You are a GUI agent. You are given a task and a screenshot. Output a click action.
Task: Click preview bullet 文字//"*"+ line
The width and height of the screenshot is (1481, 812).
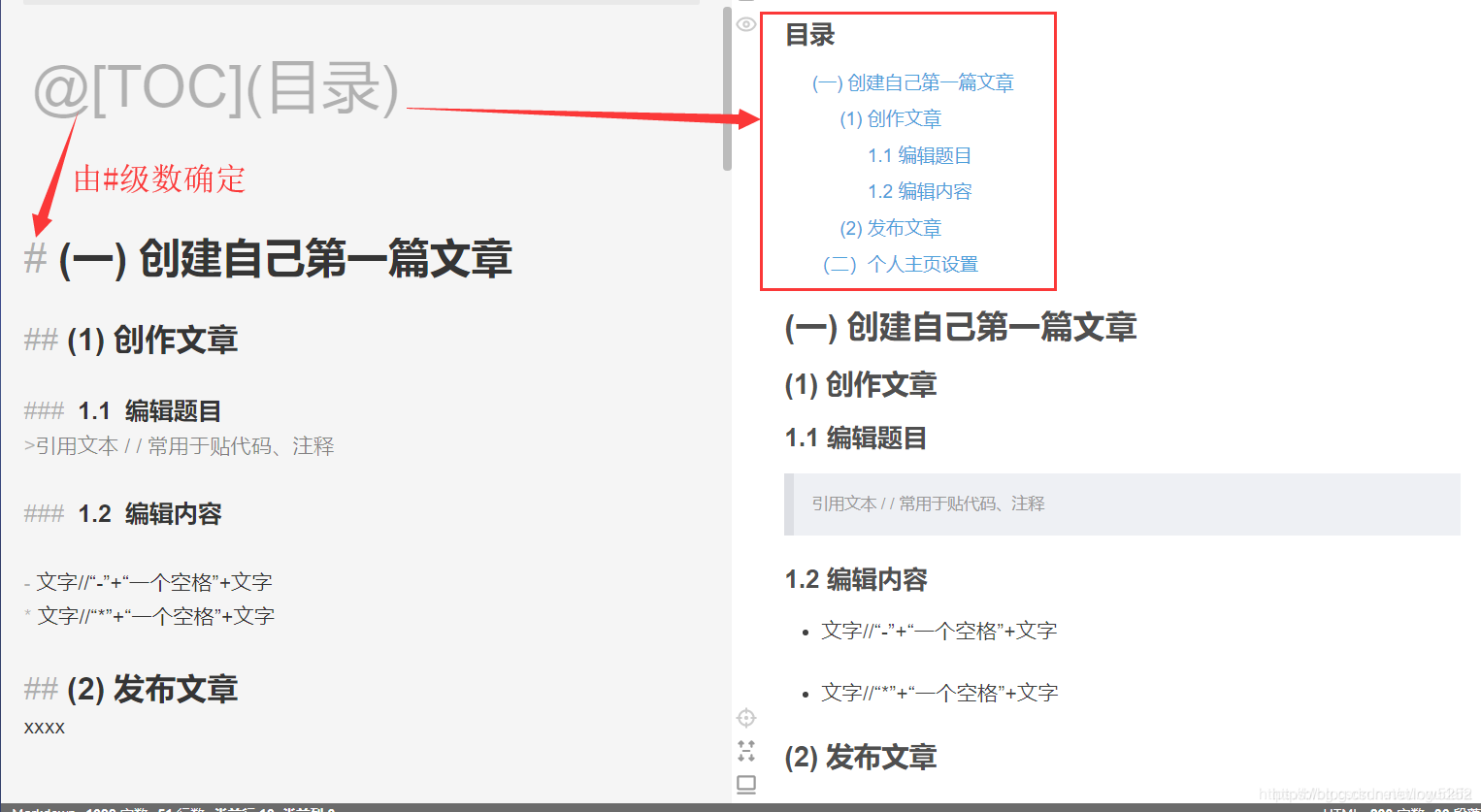(939, 694)
